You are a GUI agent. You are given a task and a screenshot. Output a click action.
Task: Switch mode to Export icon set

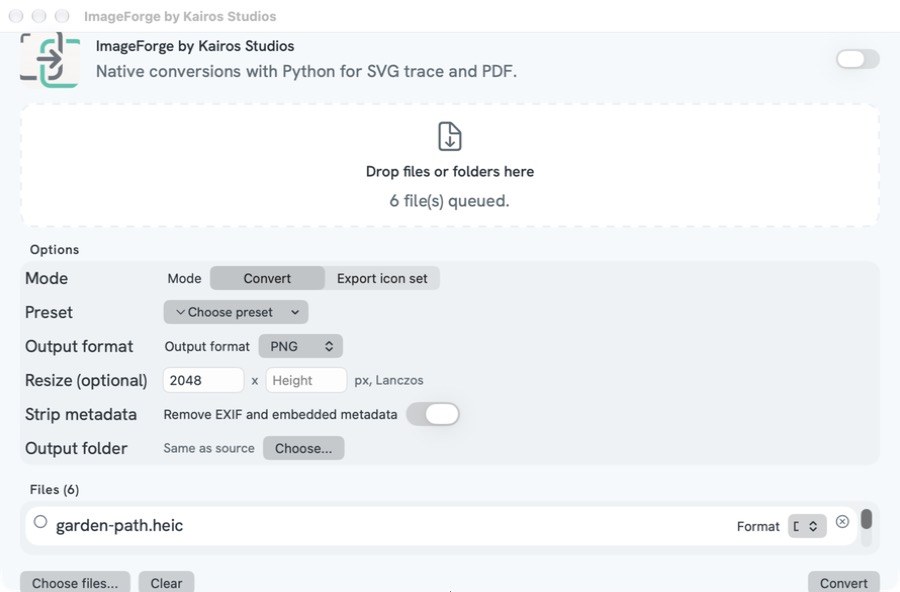(x=382, y=278)
